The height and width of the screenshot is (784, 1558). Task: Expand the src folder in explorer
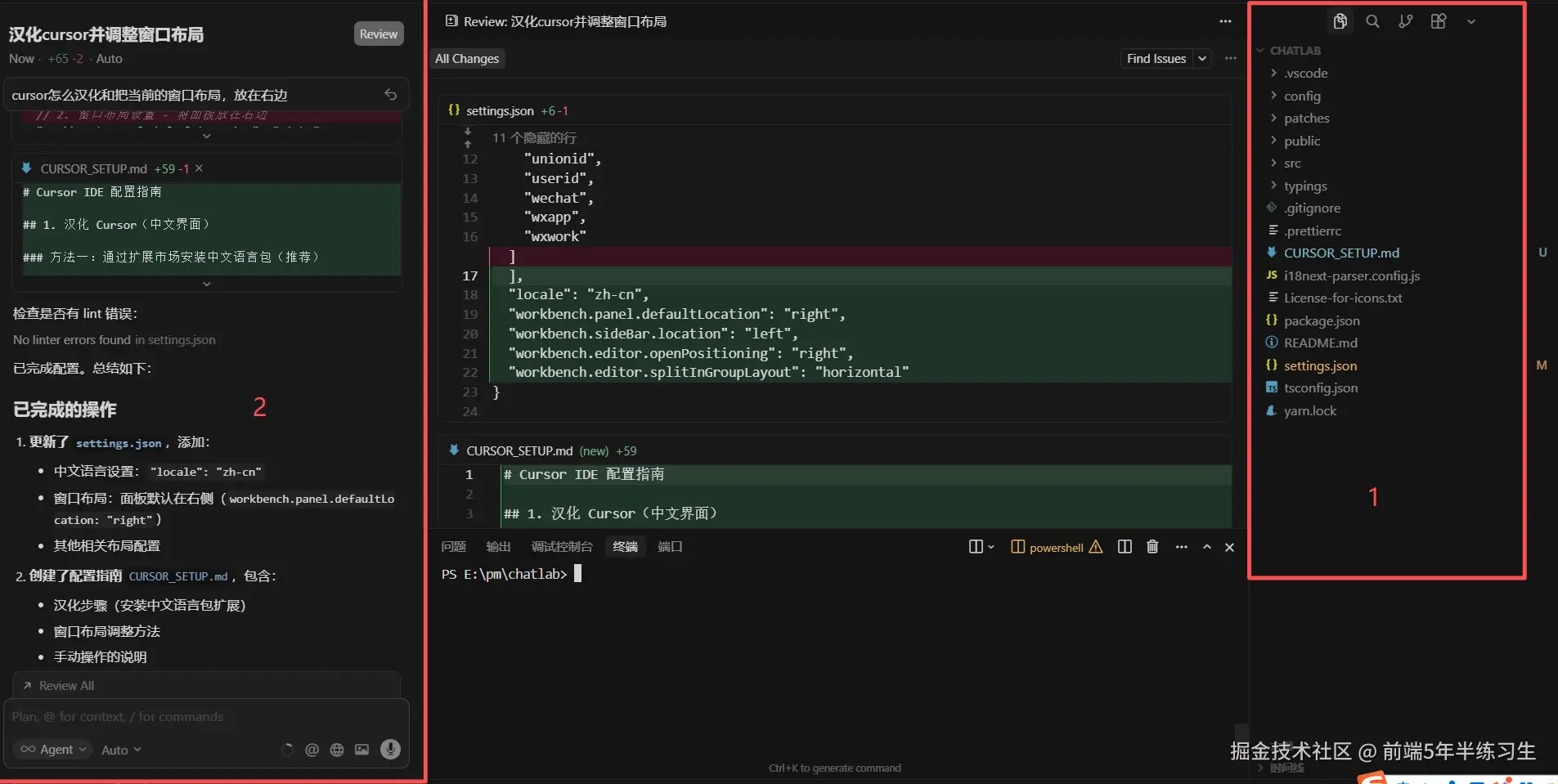click(x=1291, y=164)
